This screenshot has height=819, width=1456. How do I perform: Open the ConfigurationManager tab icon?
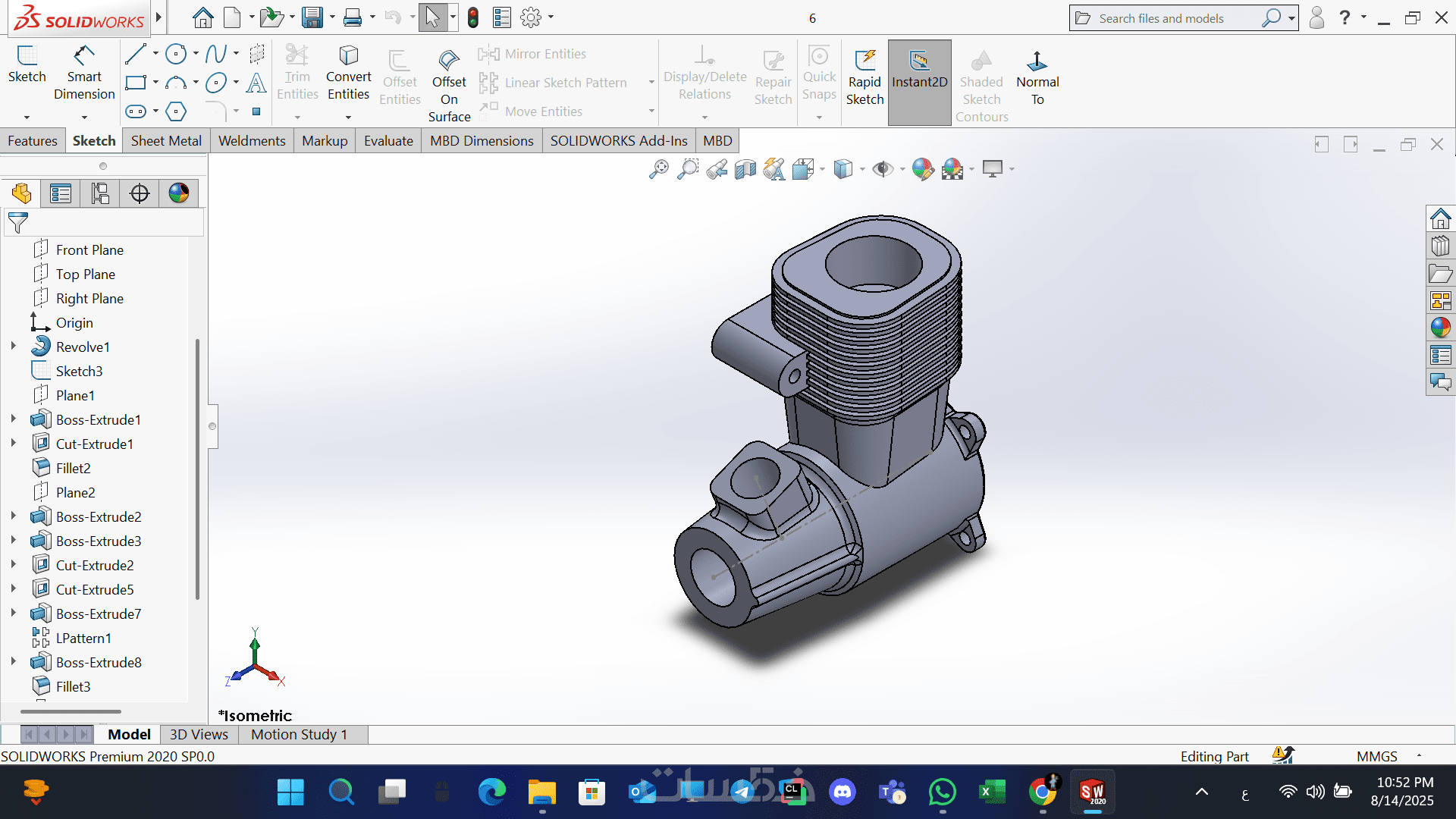click(x=100, y=193)
